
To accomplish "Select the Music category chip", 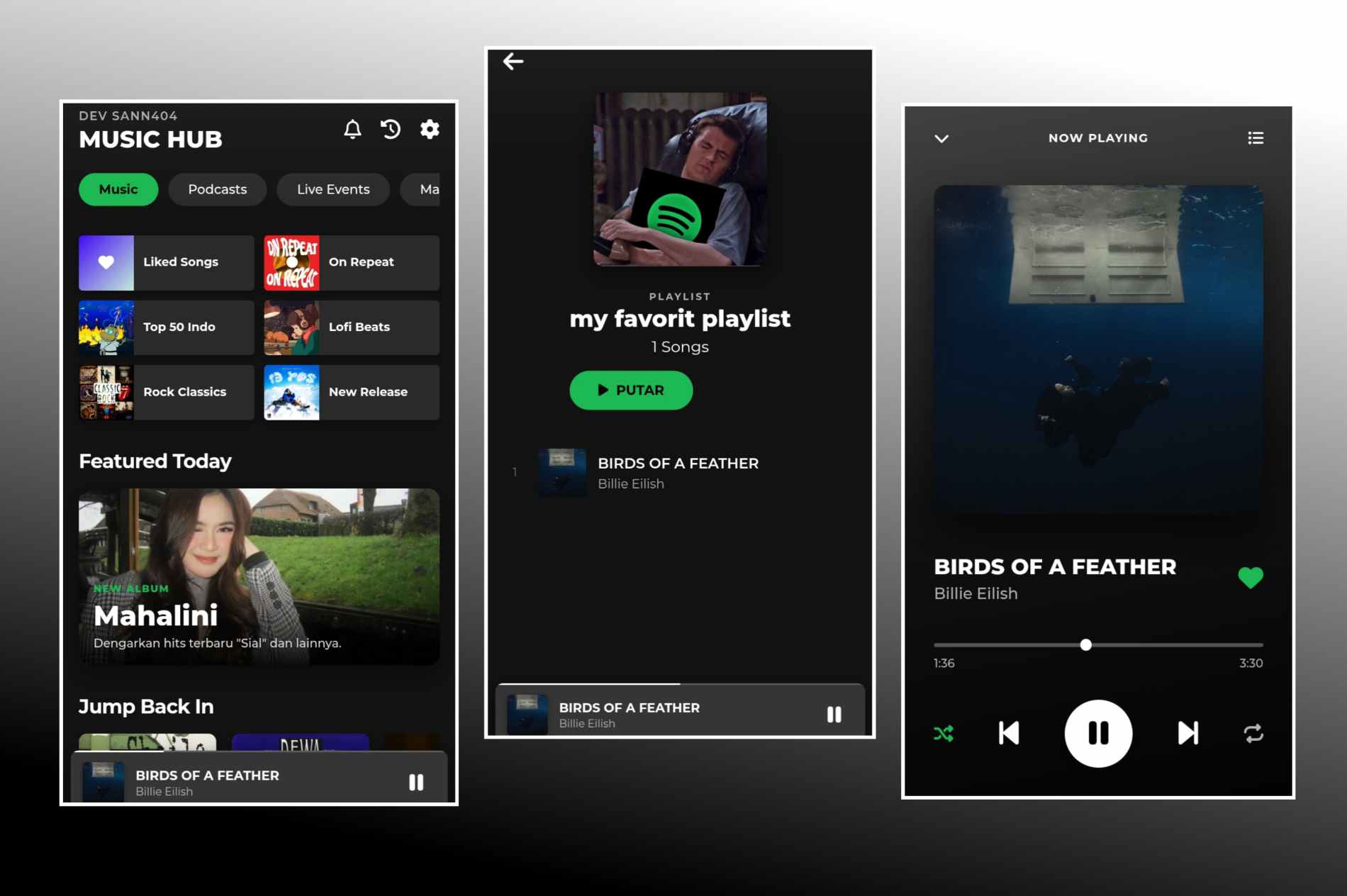I will click(118, 189).
